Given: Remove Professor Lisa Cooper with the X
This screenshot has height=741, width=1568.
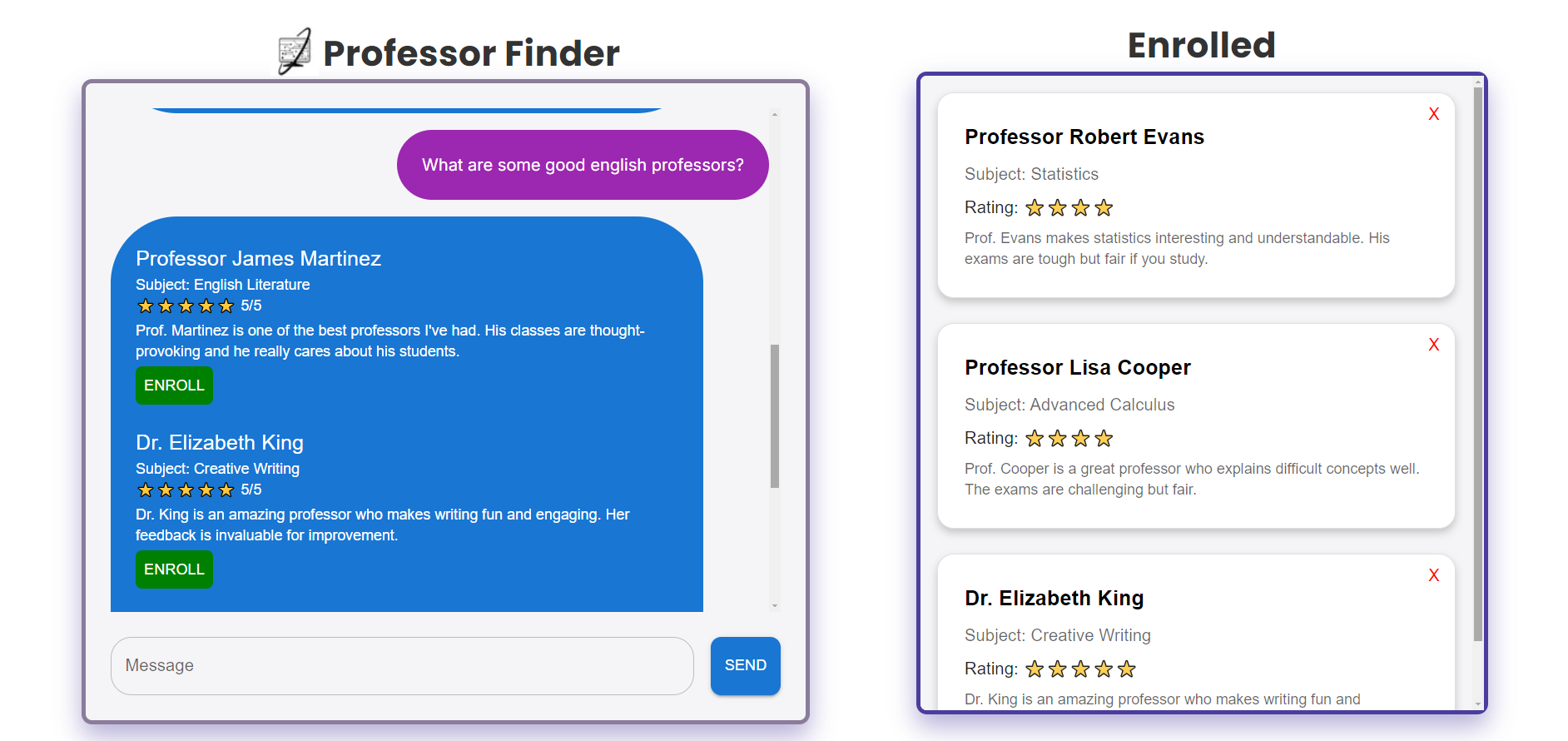Looking at the screenshot, I should (x=1433, y=345).
